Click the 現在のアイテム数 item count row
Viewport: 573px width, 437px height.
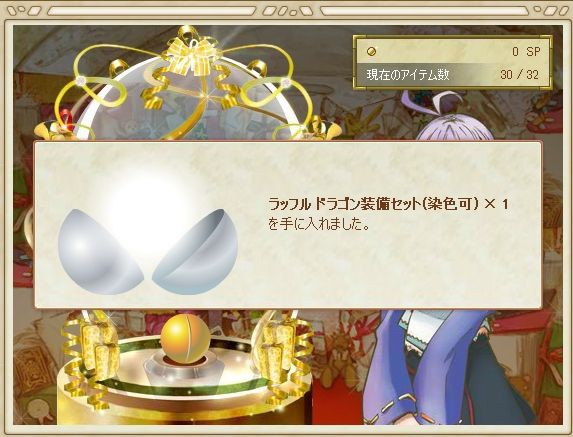pos(452,75)
